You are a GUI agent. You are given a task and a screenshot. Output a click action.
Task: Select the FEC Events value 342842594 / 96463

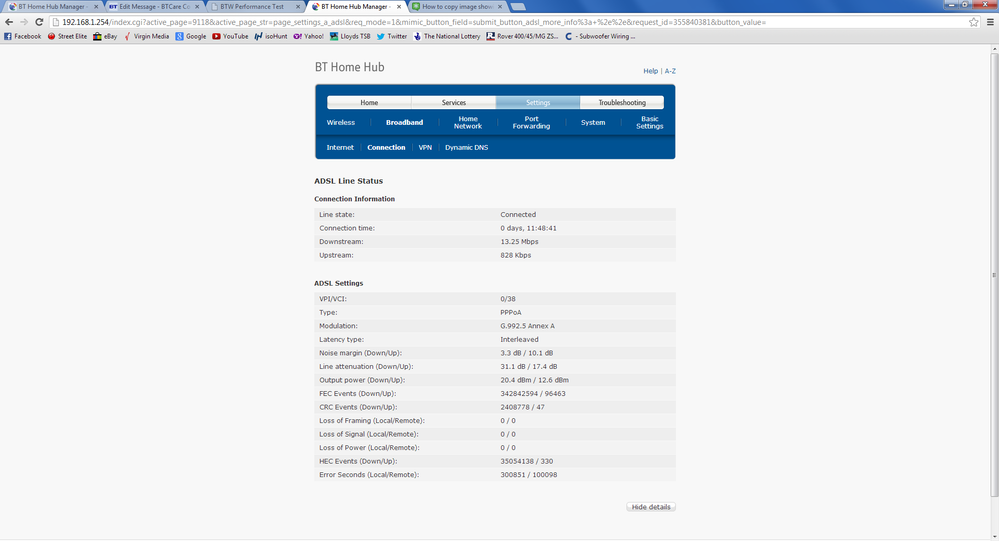tap(533, 394)
